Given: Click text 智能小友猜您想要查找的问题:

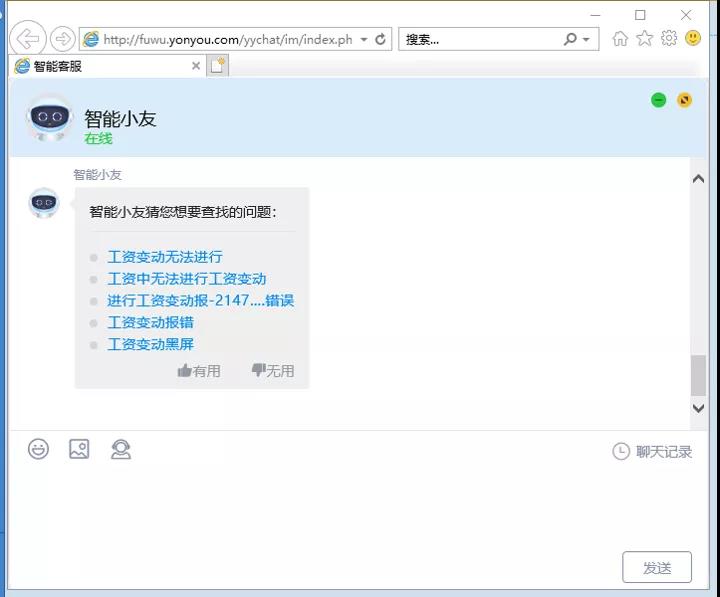Looking at the screenshot, I should click(183, 212).
